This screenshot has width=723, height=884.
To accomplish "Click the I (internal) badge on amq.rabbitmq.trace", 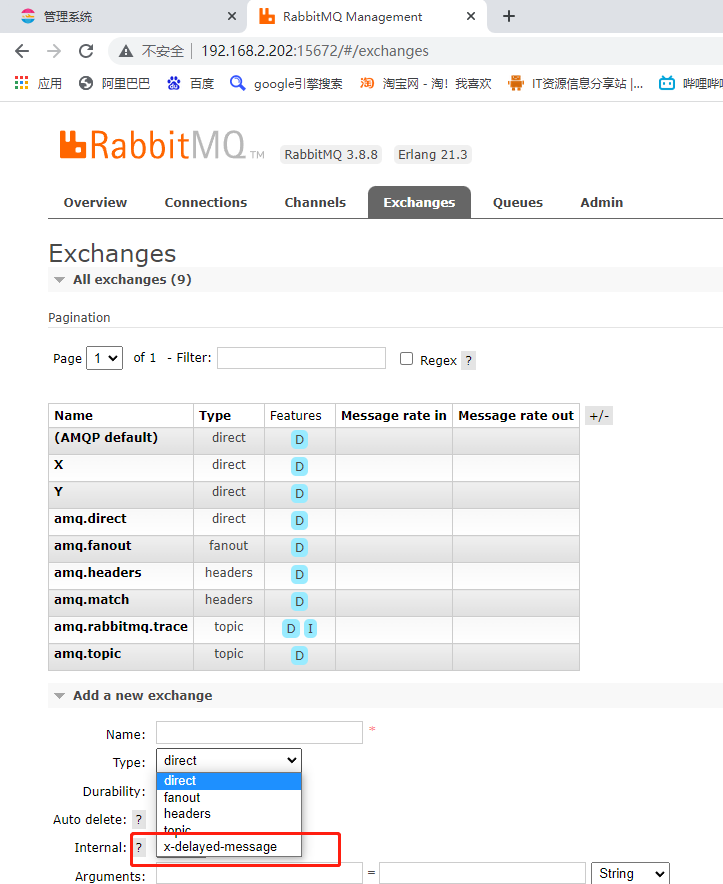I will pos(310,629).
